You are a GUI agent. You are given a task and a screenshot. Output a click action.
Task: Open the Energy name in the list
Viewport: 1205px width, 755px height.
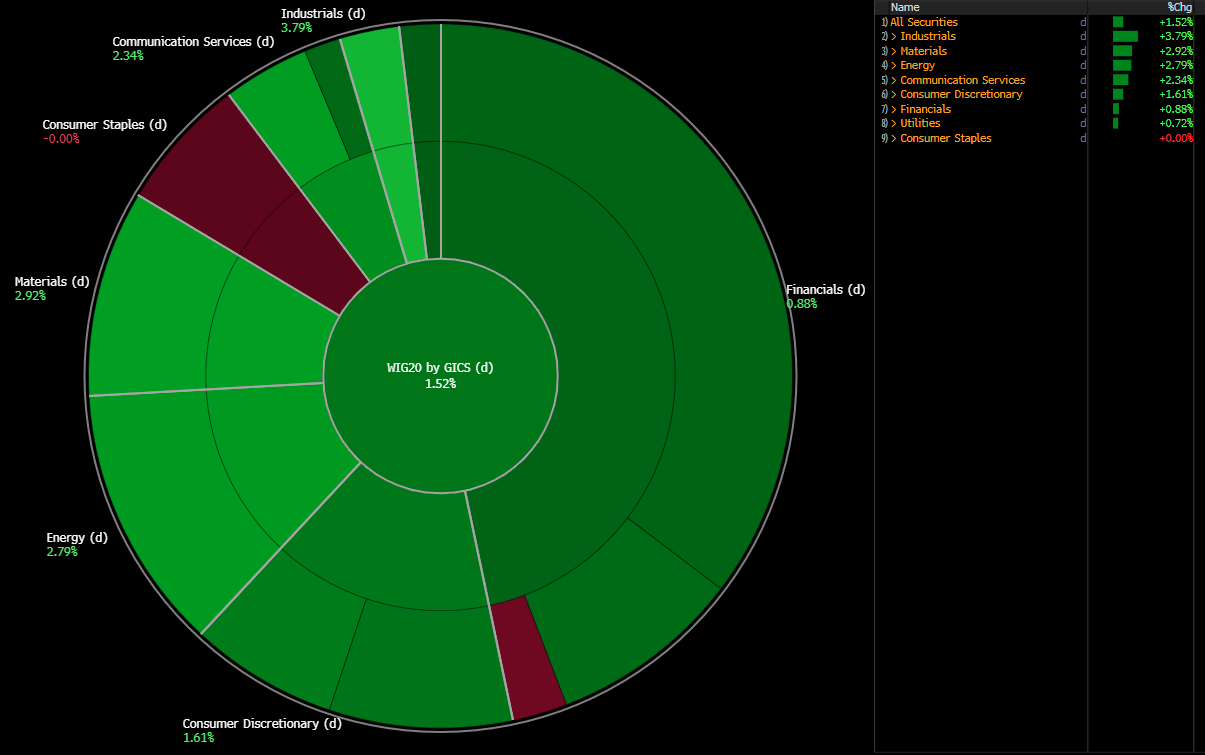(918, 65)
